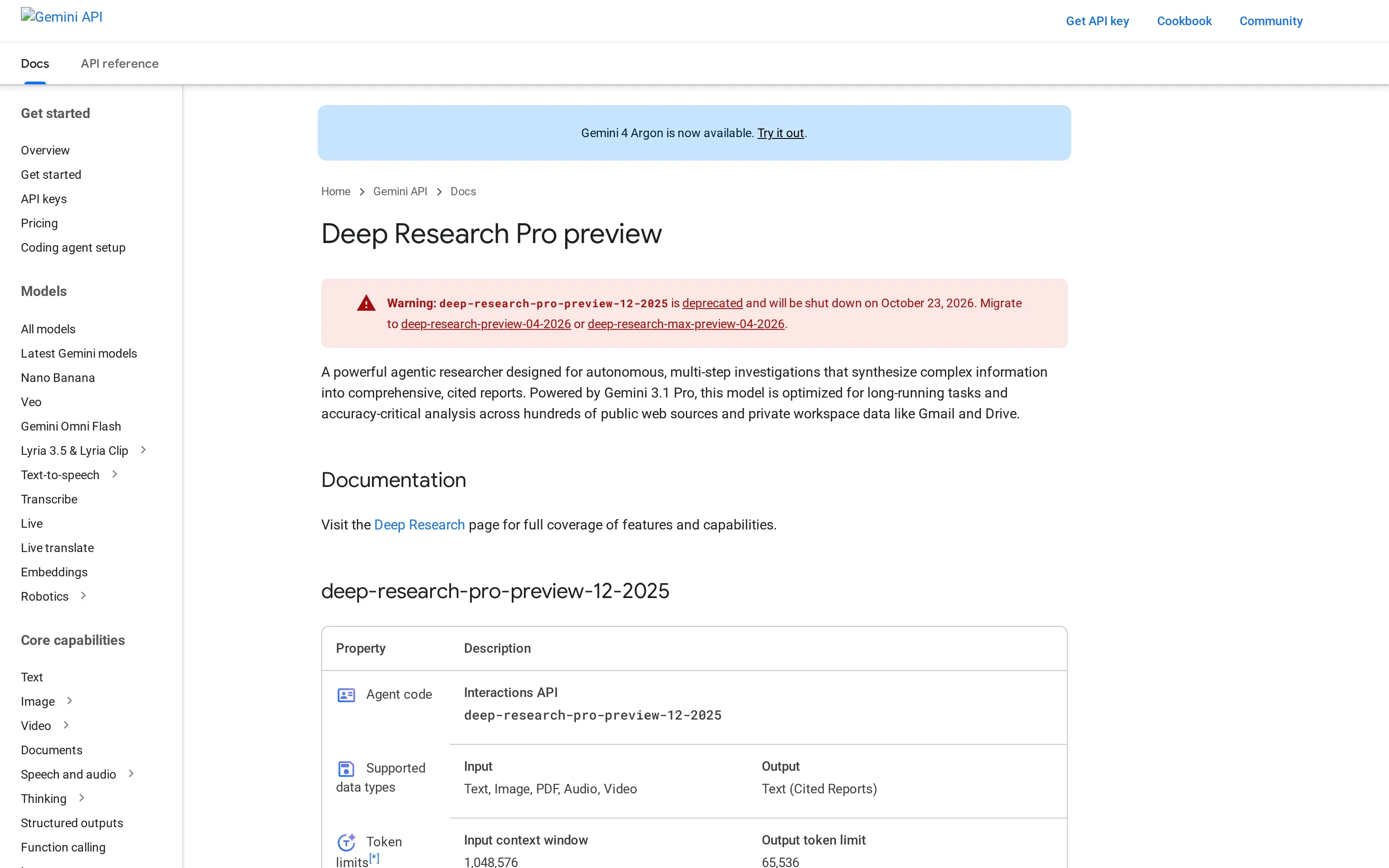Viewport: 1389px width, 868px height.
Task: Expand the Video sidebar section
Action: (66, 725)
